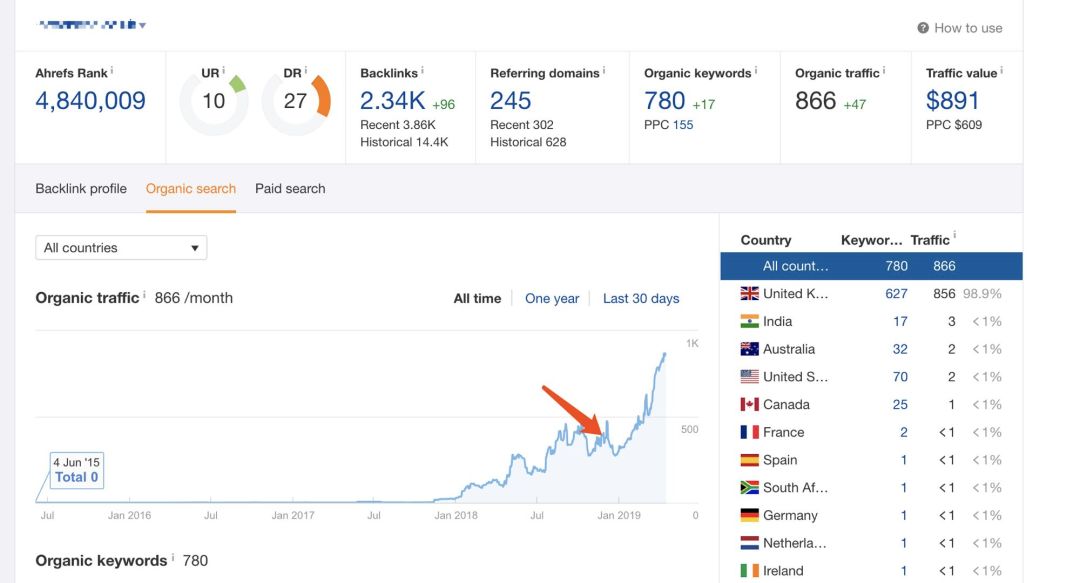Click the United Kingdom flag icon

tap(749, 294)
